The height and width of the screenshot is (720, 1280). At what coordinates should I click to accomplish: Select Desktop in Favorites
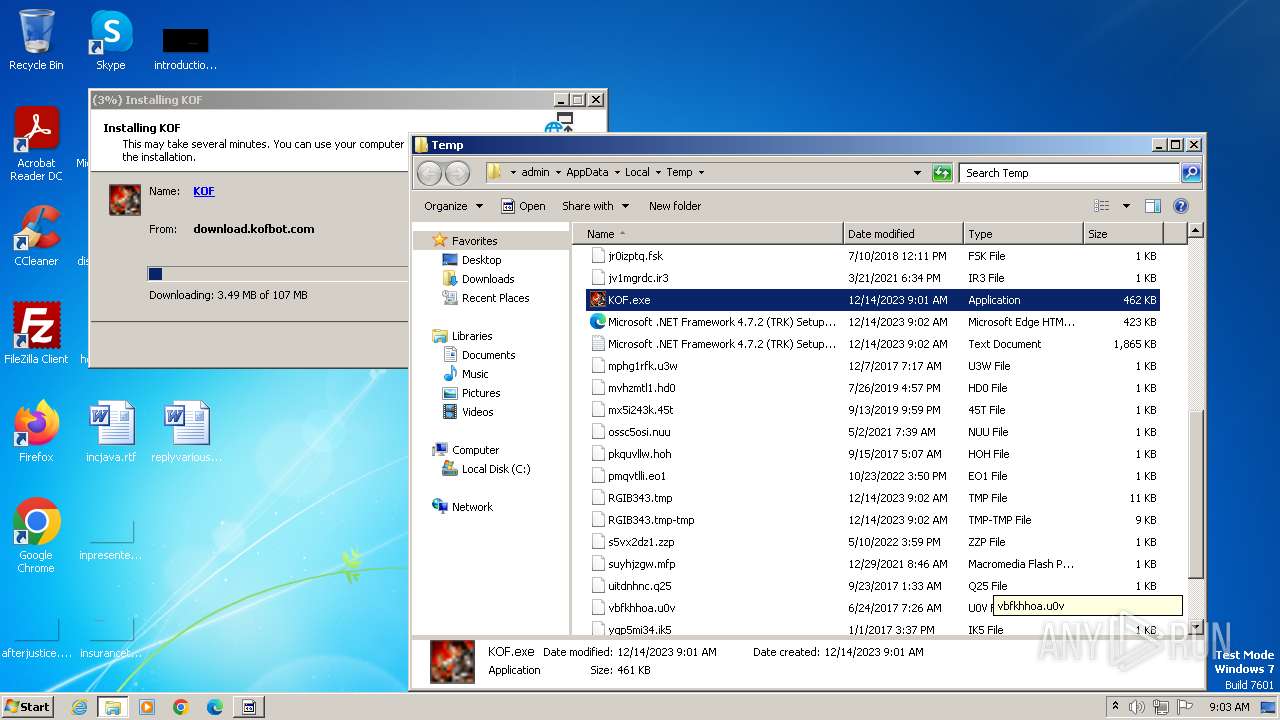pyautogui.click(x=481, y=260)
